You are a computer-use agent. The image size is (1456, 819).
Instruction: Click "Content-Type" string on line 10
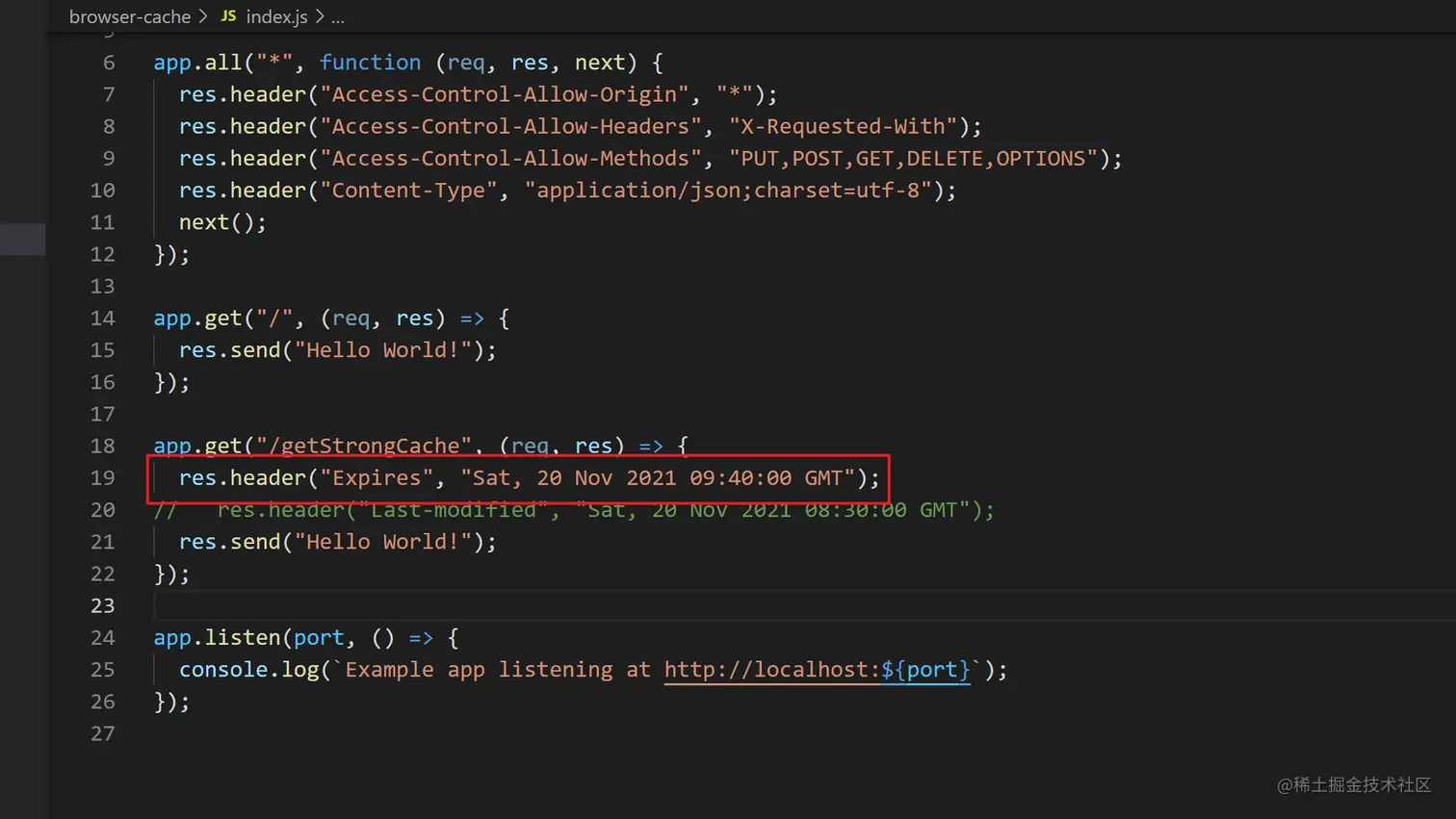tap(408, 191)
